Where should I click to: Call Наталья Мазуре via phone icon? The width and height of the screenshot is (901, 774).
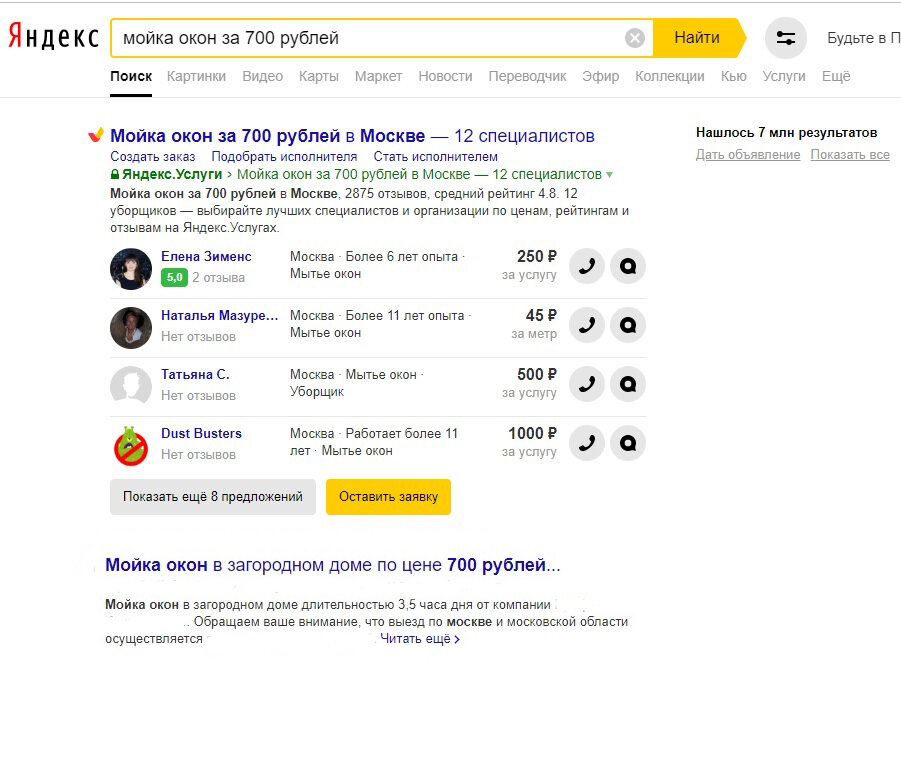(587, 325)
